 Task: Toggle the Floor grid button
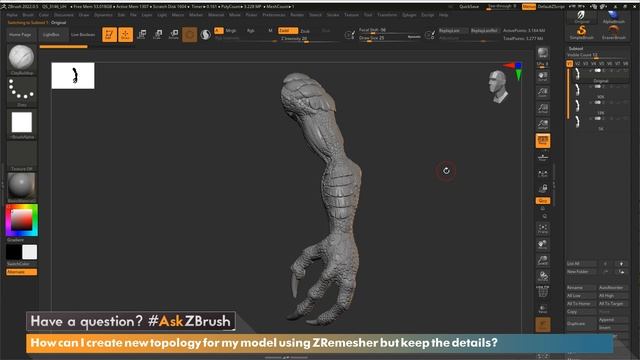(542, 157)
